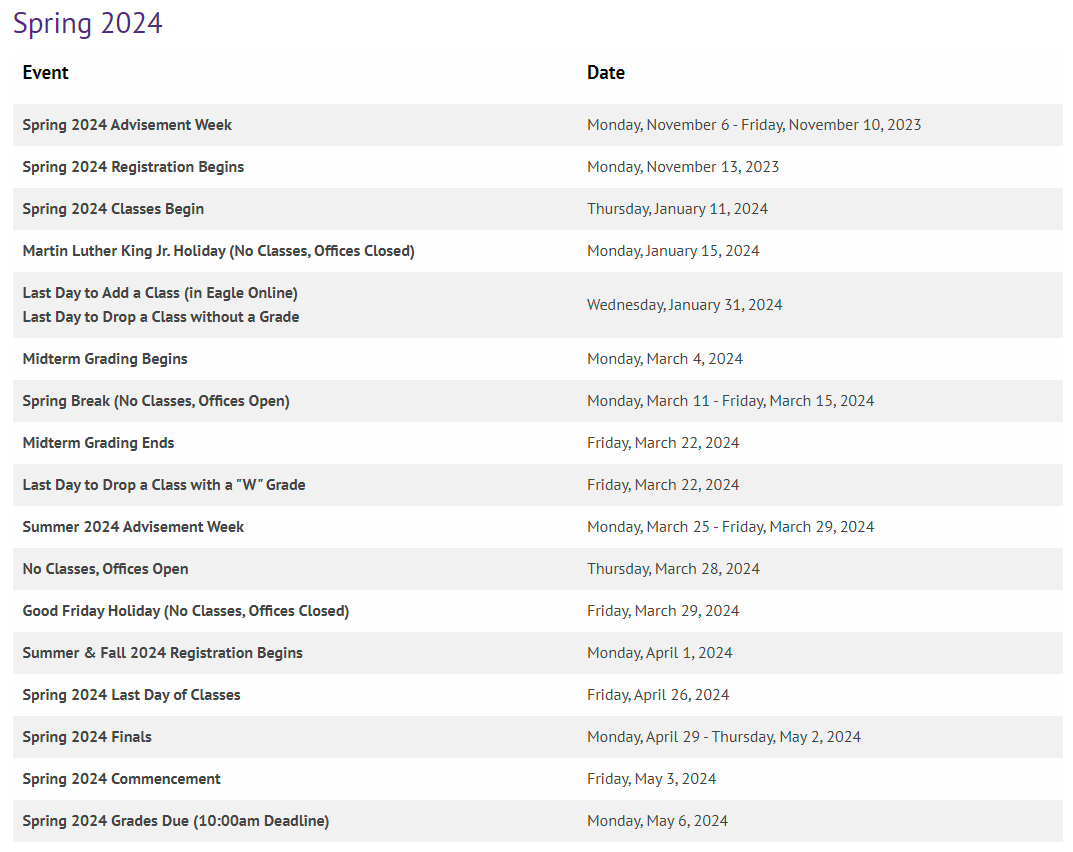
Task: Click the Friday, May 3, 2024 date
Action: click(x=651, y=779)
